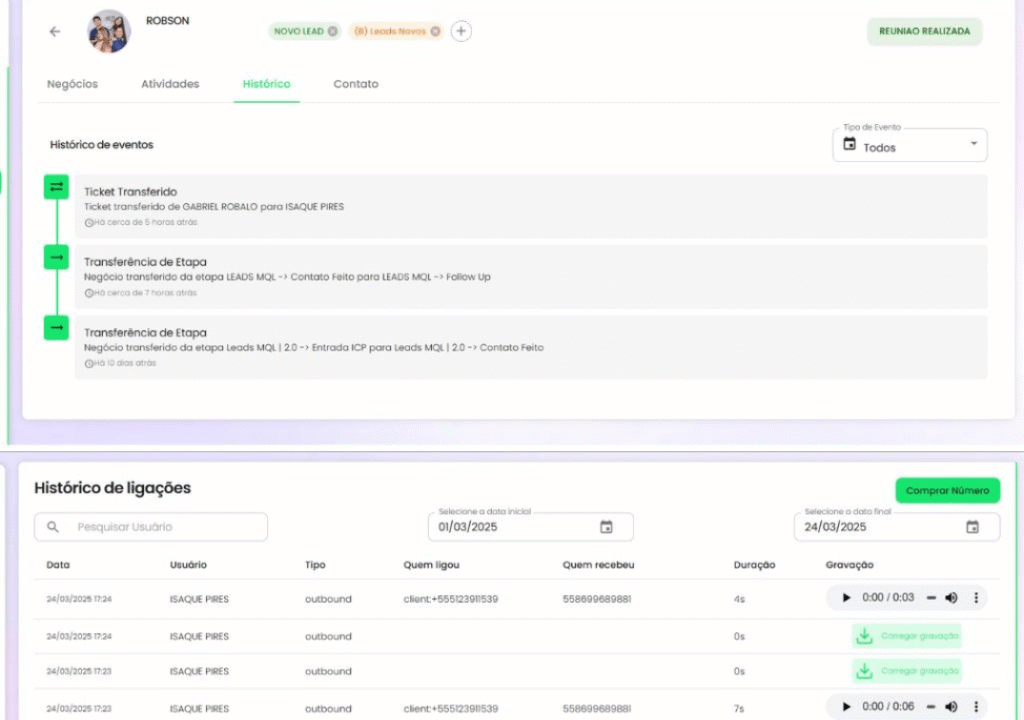The width and height of the screenshot is (1024, 720).
Task: Click the Tipo column header
Action: point(315,565)
